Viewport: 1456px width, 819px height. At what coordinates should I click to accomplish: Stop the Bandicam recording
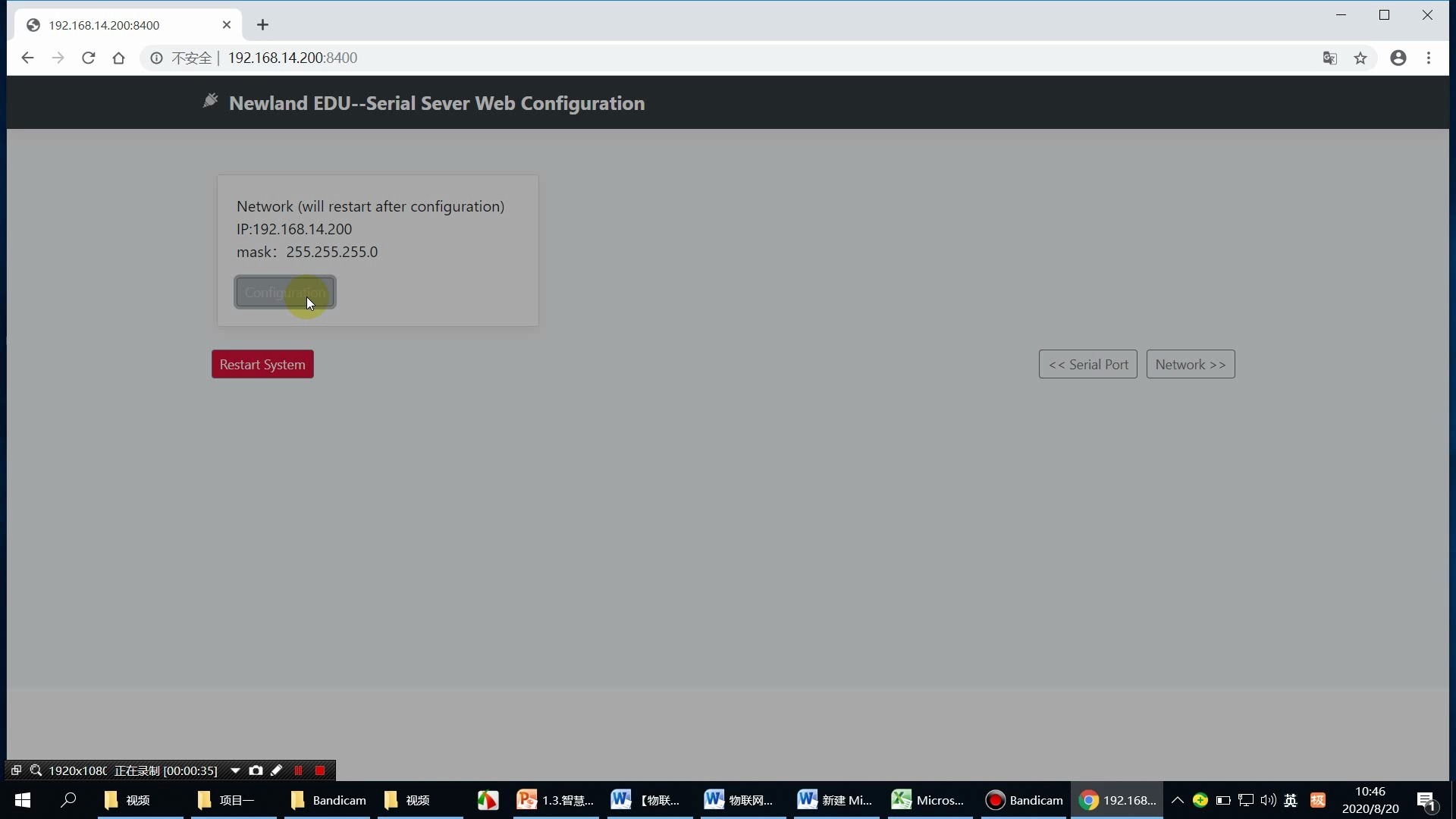click(320, 770)
